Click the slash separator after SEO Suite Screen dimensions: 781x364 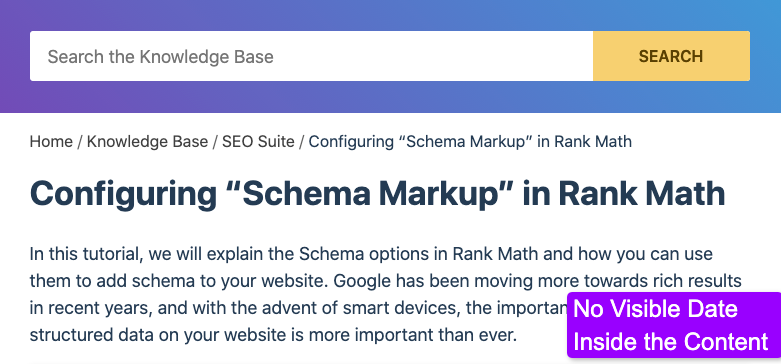pos(301,141)
